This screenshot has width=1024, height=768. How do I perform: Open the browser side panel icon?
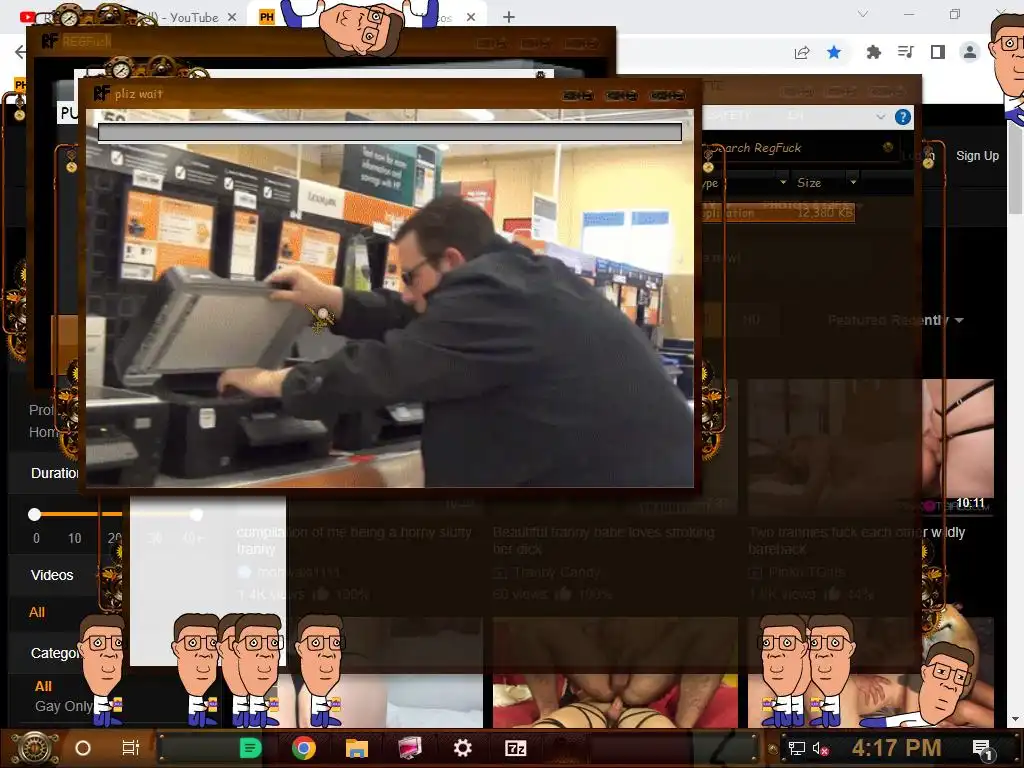click(x=937, y=52)
